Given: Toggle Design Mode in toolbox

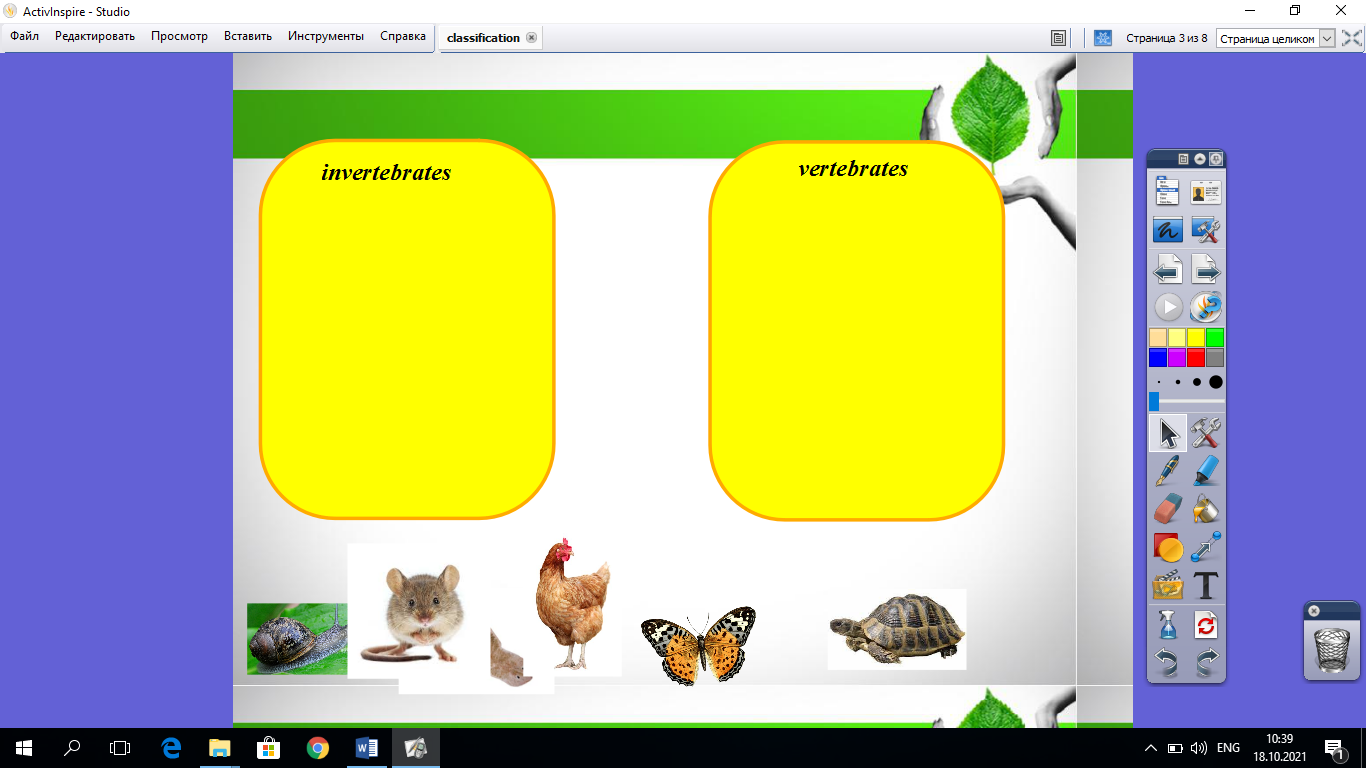Looking at the screenshot, I should coord(1206,231).
